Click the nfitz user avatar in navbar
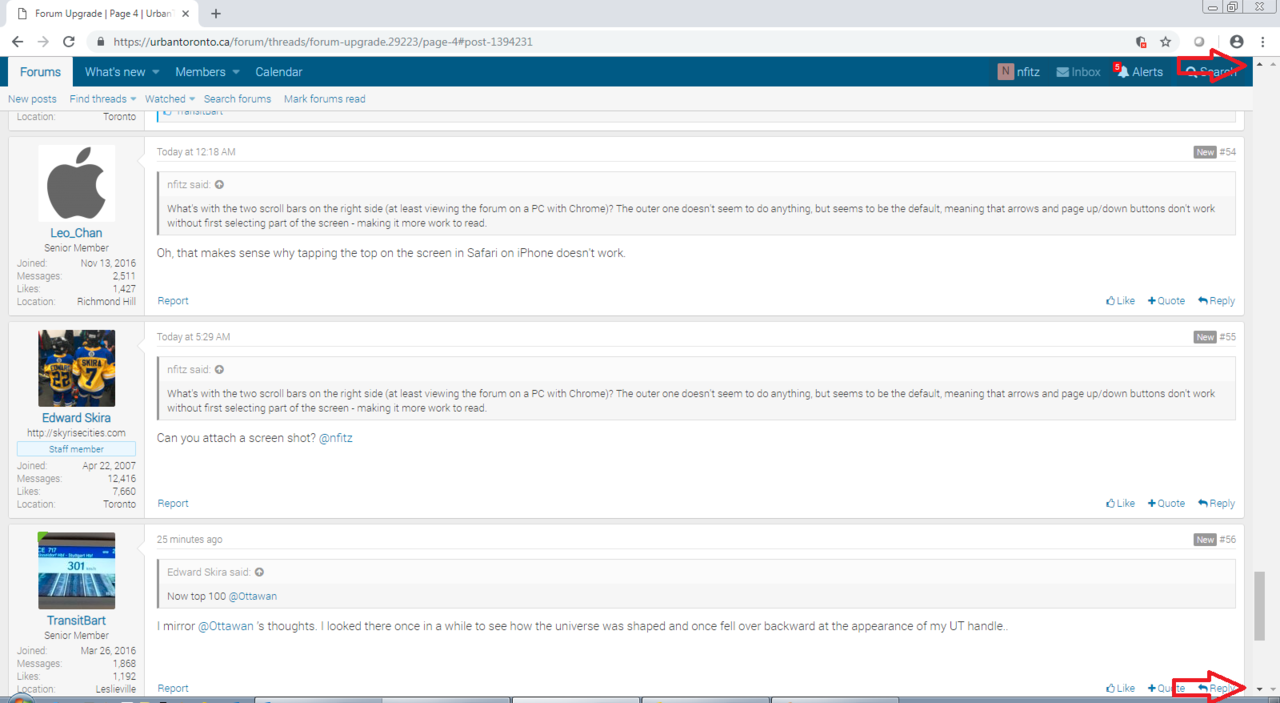Screen dimensions: 1280x703 point(1005,72)
